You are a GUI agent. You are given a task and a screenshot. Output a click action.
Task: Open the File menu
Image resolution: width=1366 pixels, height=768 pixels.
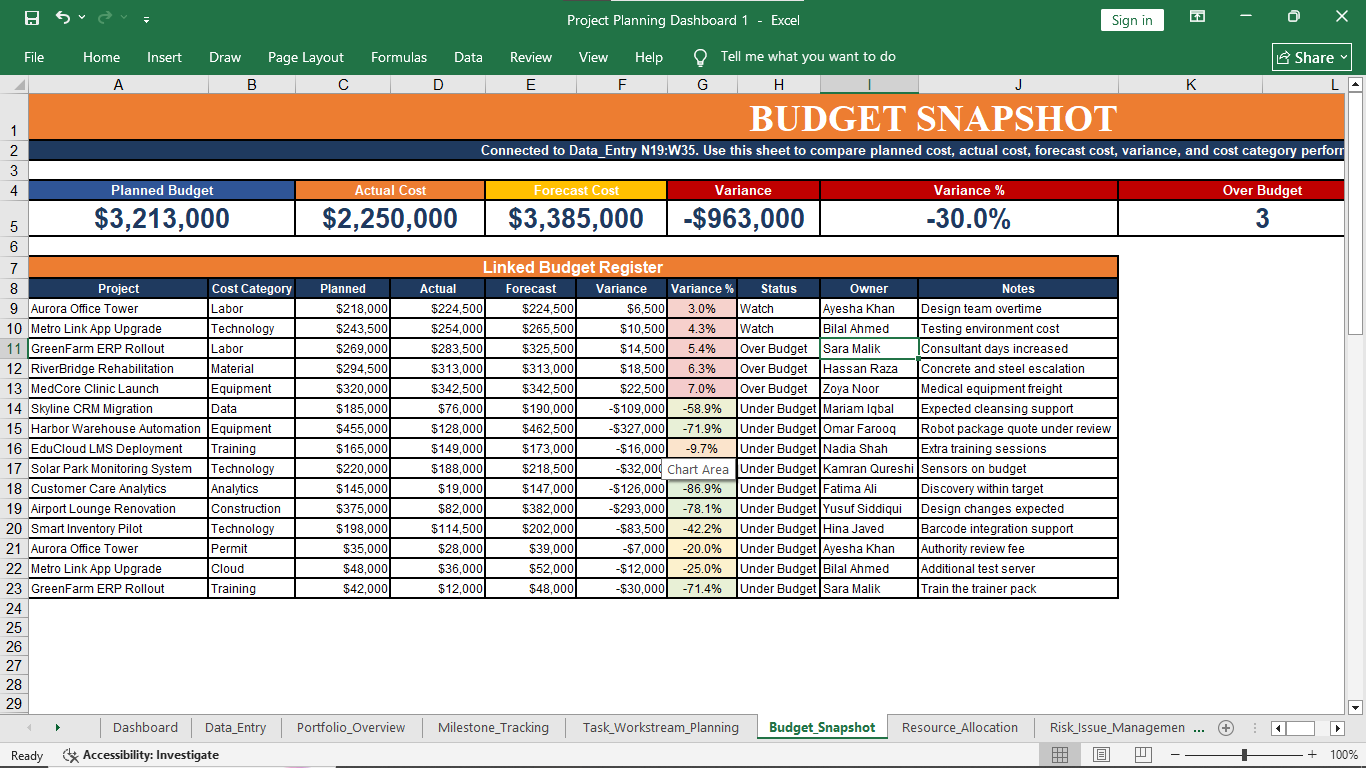[x=34, y=57]
